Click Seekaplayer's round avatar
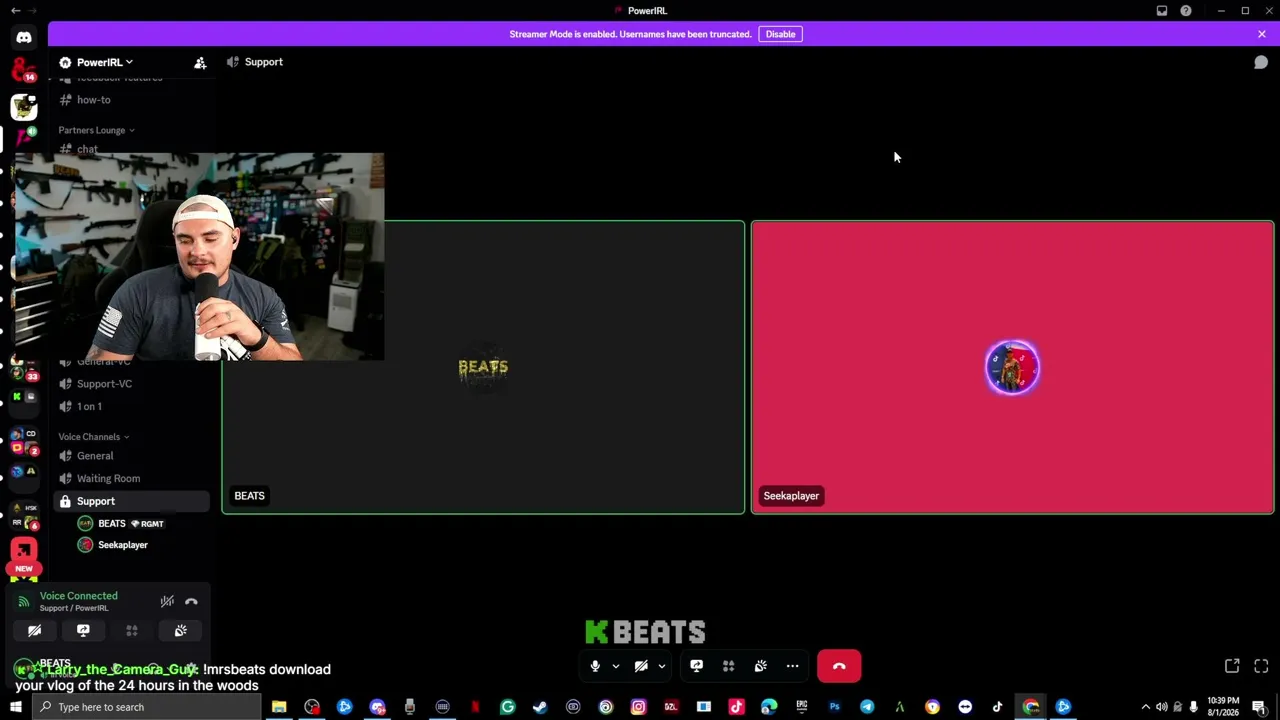The image size is (1280, 720). 1012,368
